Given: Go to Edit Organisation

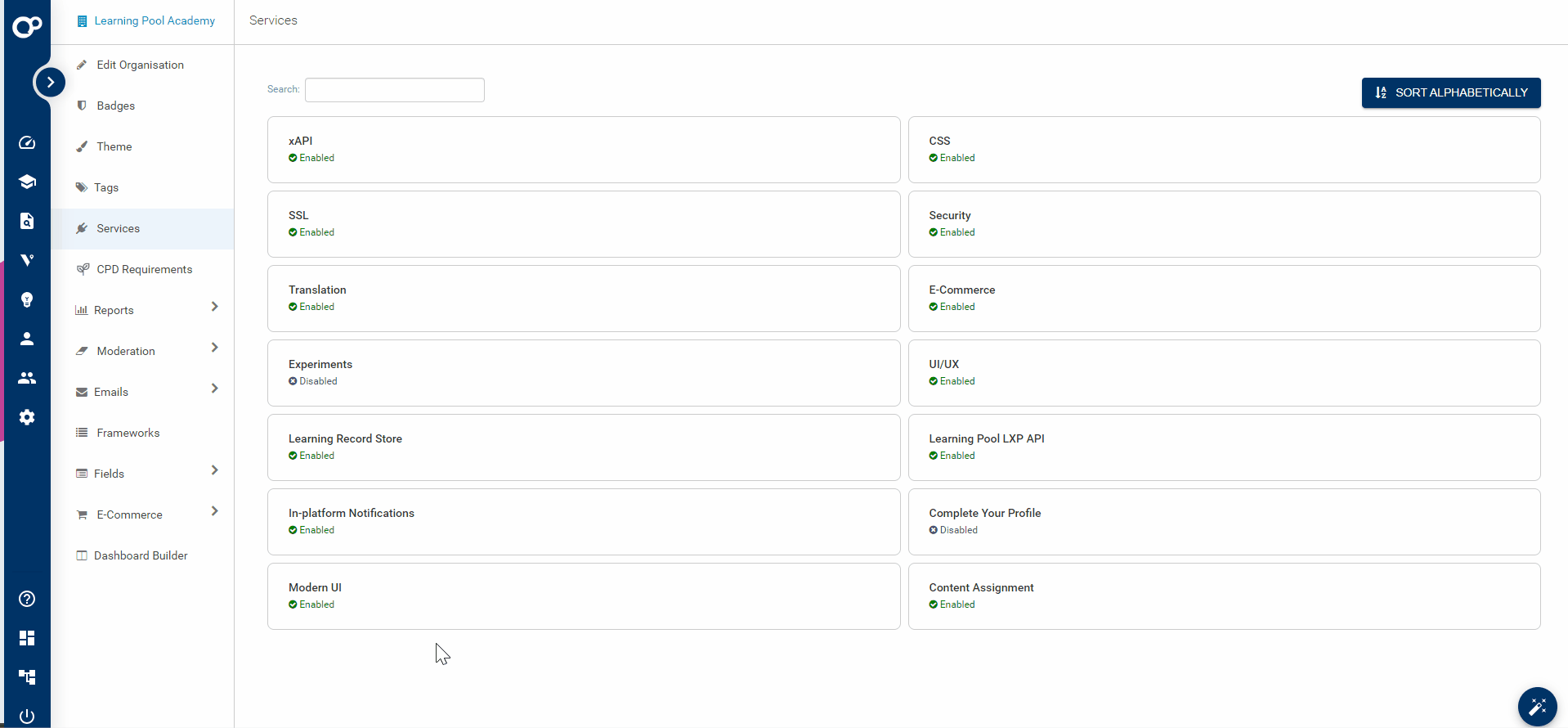Looking at the screenshot, I should coord(140,65).
